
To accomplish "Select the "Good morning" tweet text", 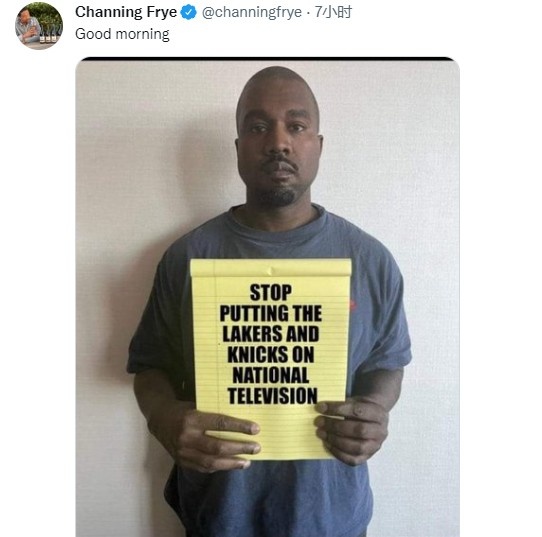I will (x=122, y=34).
